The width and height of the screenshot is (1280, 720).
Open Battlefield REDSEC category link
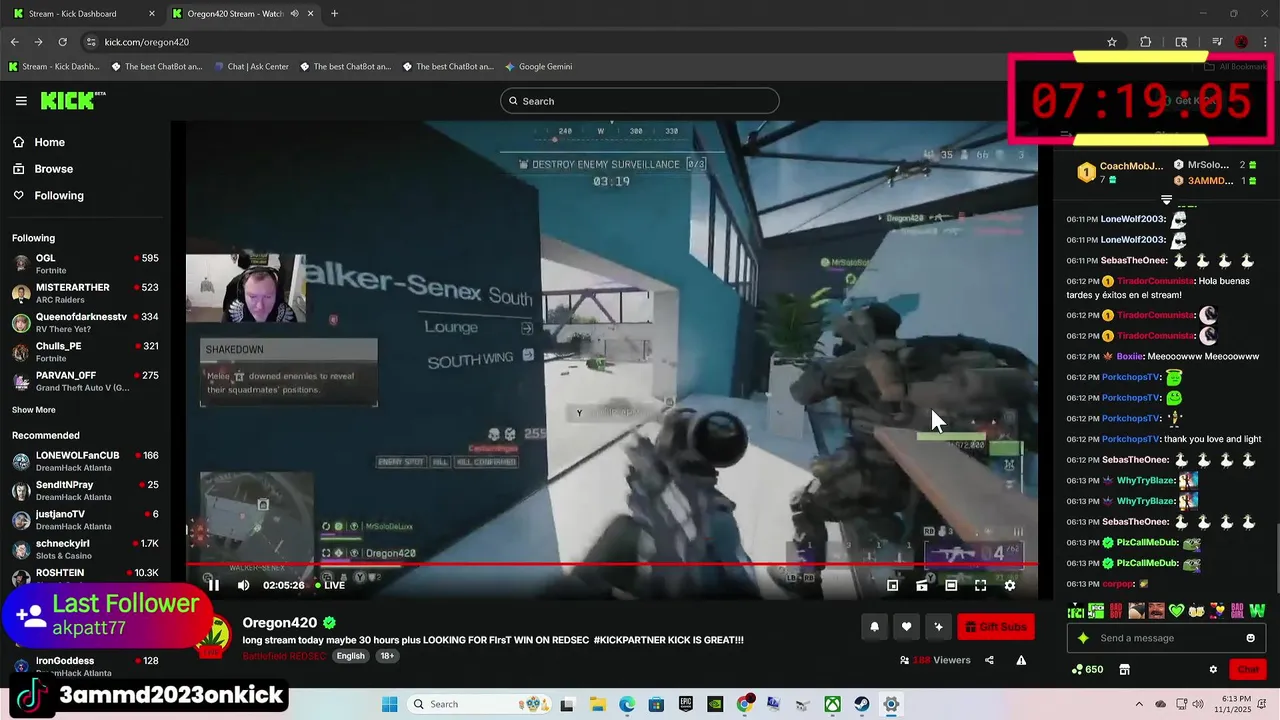285,656
